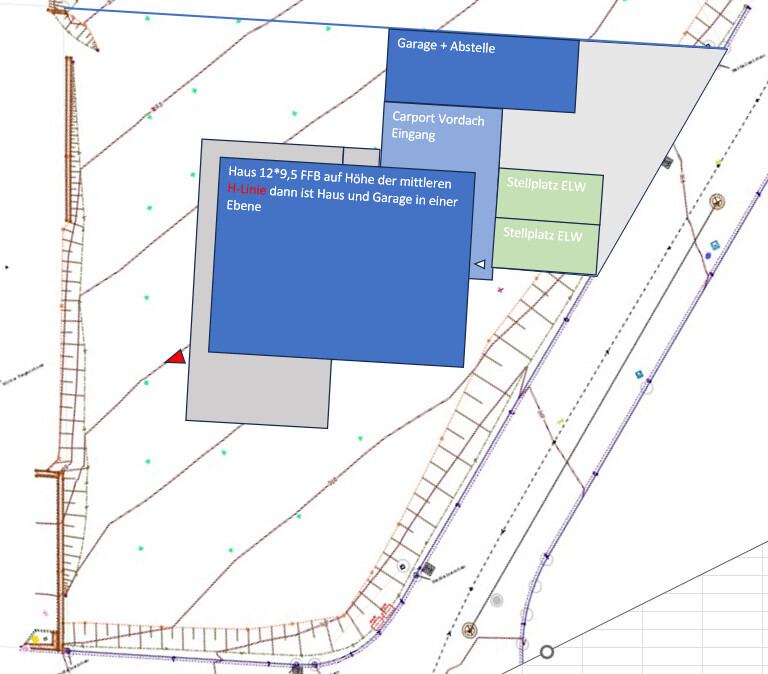This screenshot has width=768, height=674.
Task: Click the brown crossed-circle symbol near the bottom
Action: [x=469, y=631]
